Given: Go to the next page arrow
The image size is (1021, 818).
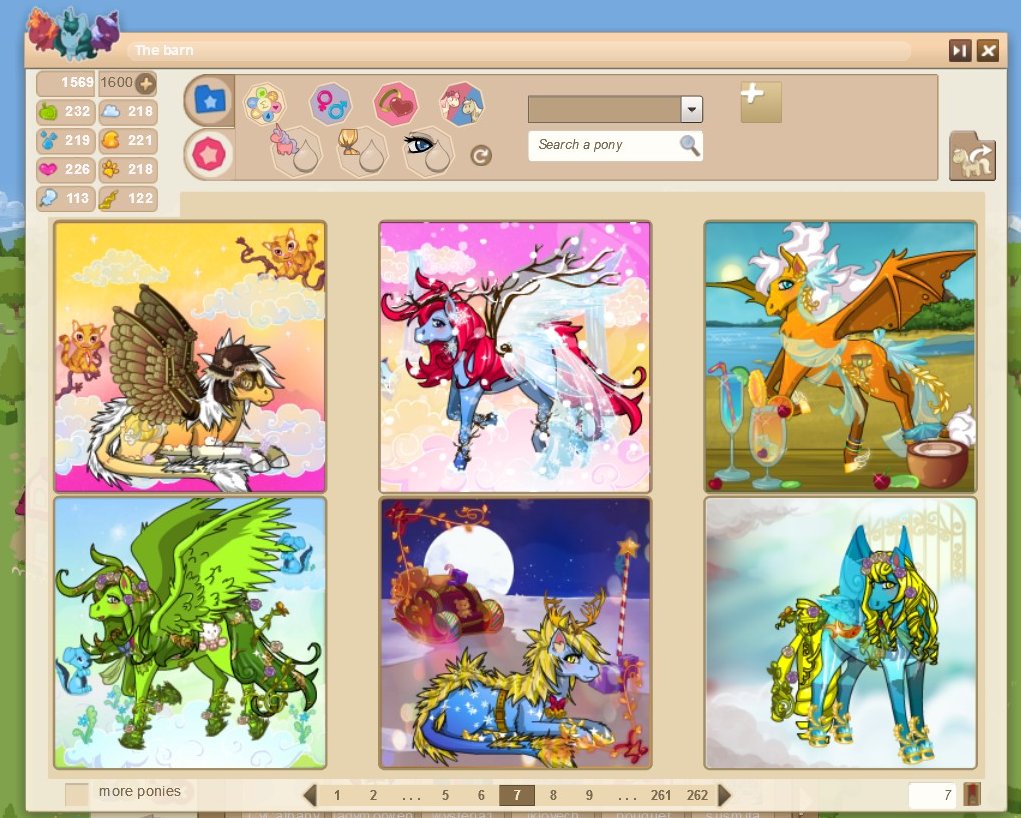Looking at the screenshot, I should (725, 795).
